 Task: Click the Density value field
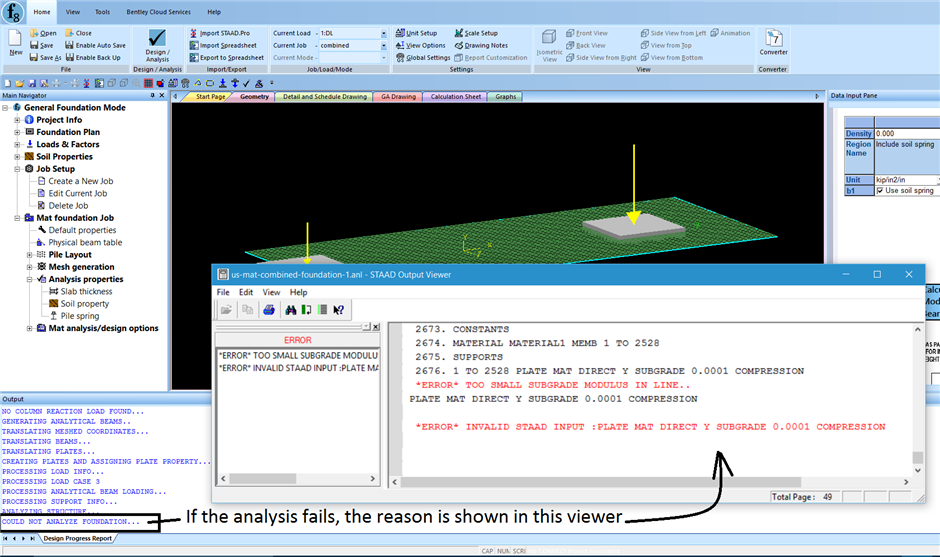[x=907, y=134]
